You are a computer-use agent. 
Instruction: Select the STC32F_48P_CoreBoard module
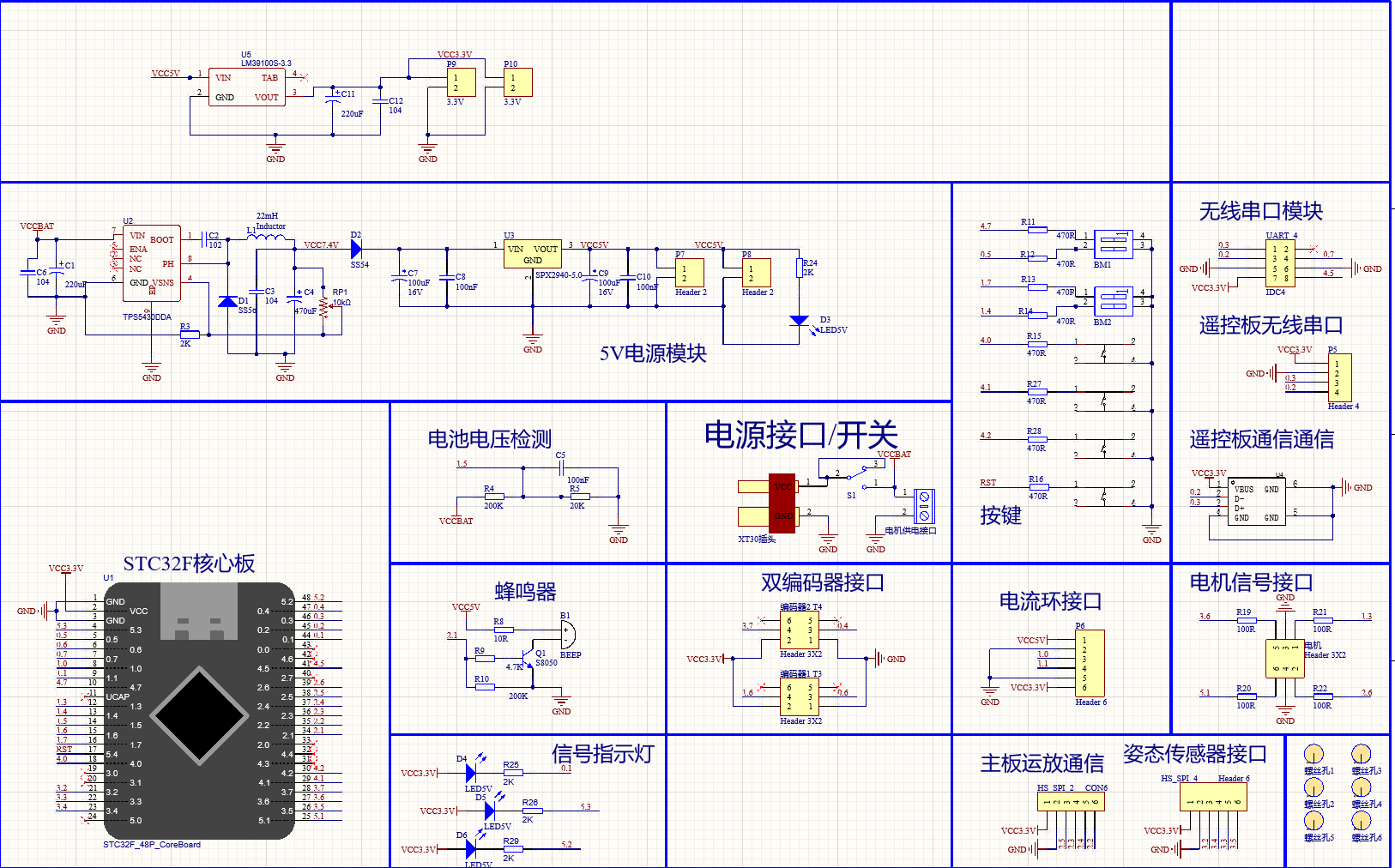click(199, 711)
